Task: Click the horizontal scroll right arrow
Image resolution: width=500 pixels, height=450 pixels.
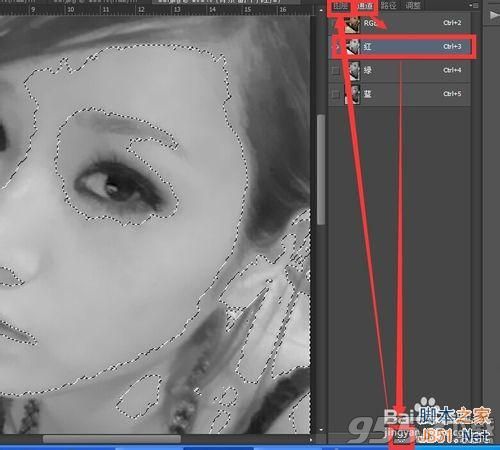Action: tap(311, 440)
